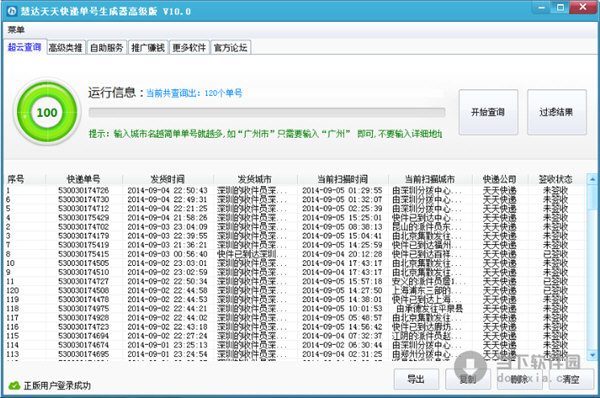This screenshot has width=600, height=398.
Task: Click the green cloud login status icon
Action: coord(14,385)
